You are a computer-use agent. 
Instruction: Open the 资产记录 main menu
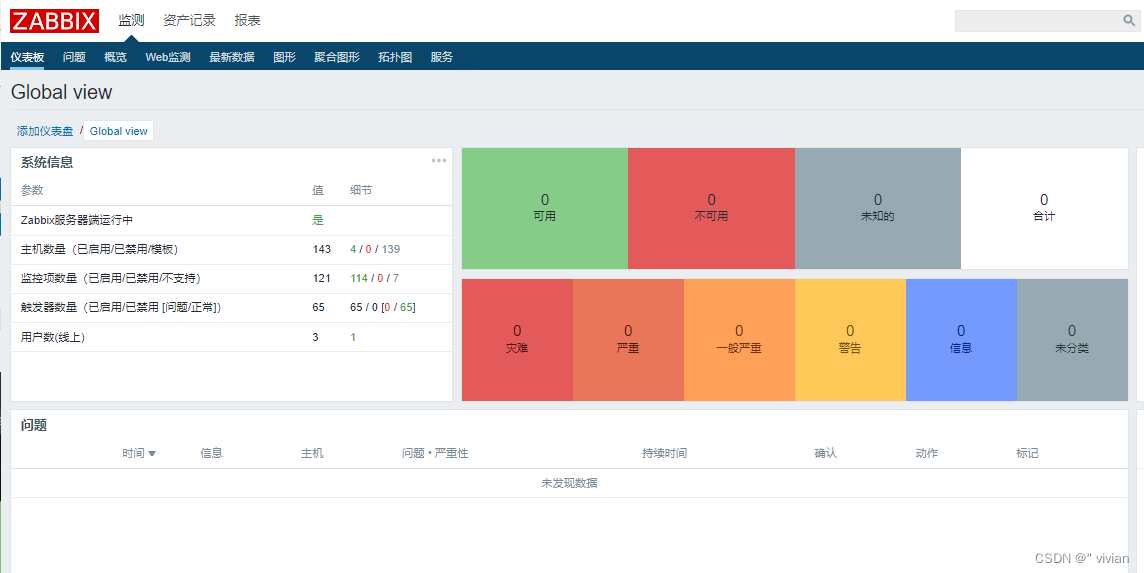tap(189, 20)
